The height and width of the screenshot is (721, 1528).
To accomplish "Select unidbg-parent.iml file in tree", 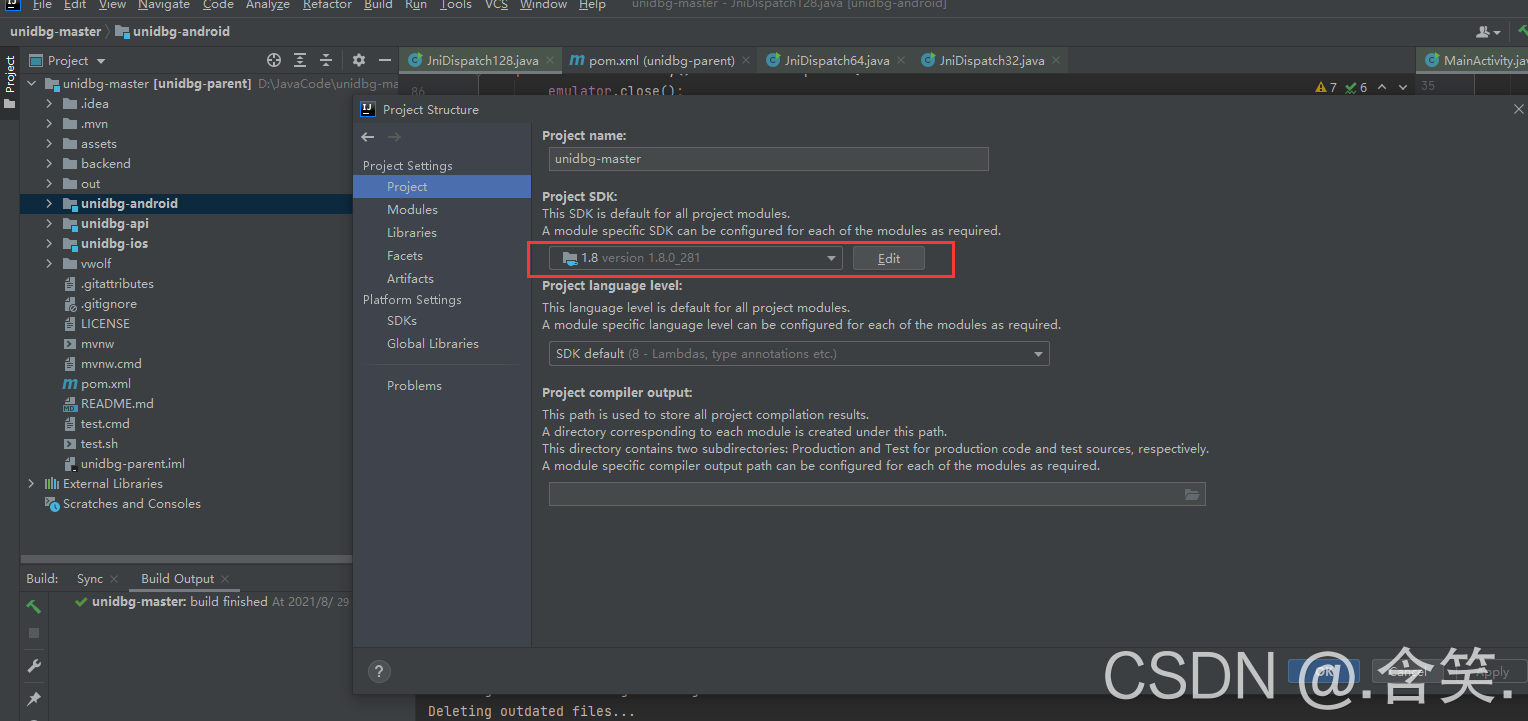I will [x=133, y=464].
